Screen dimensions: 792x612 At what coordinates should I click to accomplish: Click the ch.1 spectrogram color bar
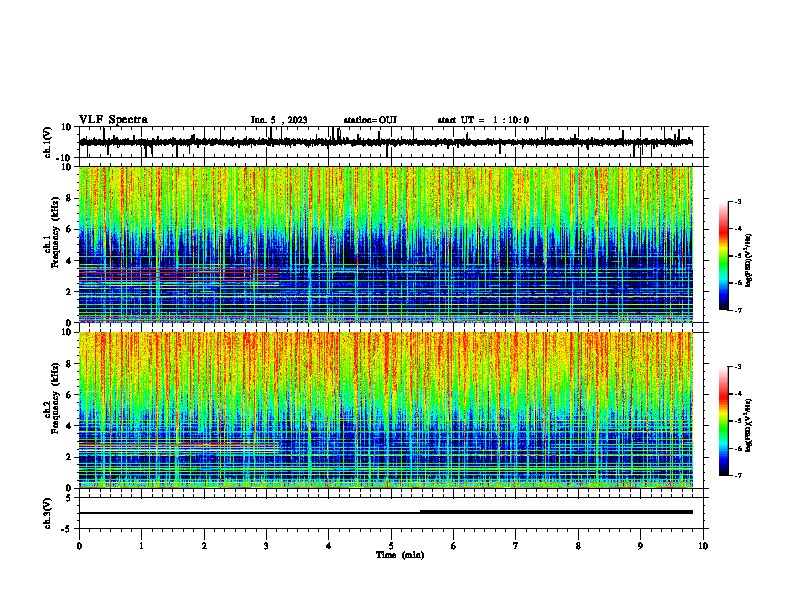coord(723,256)
